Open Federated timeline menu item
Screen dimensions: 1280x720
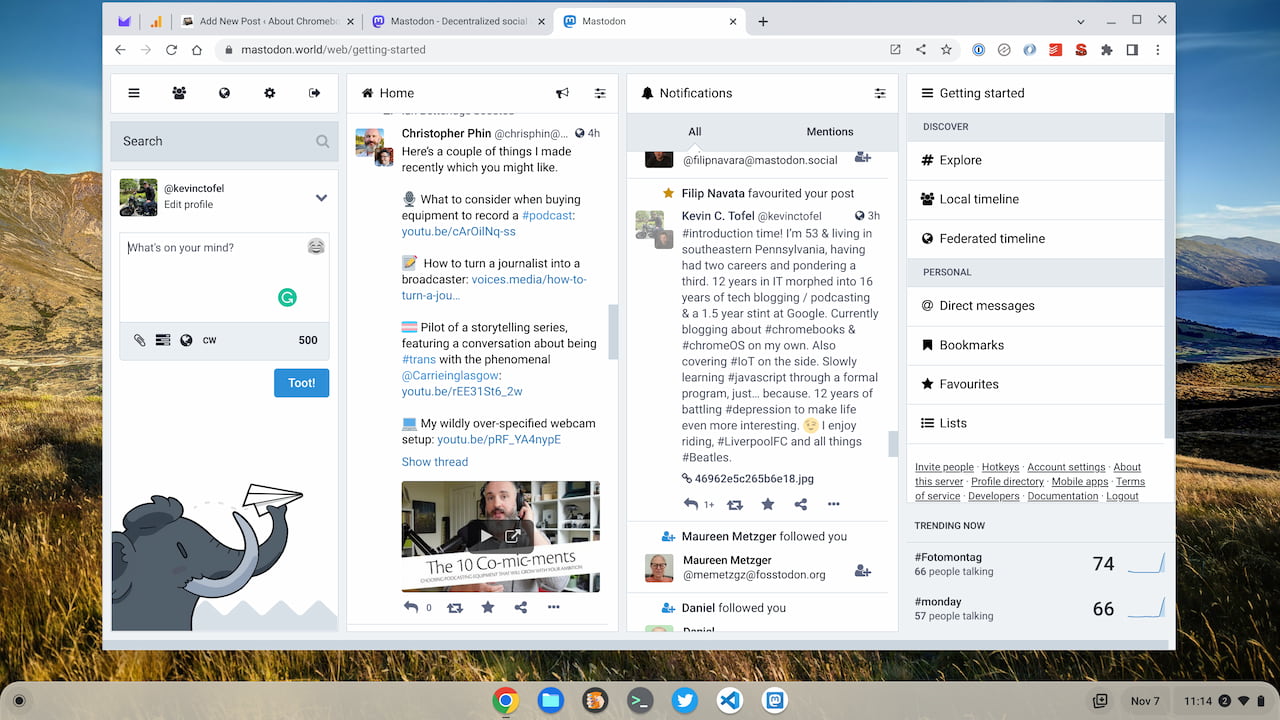point(1036,238)
